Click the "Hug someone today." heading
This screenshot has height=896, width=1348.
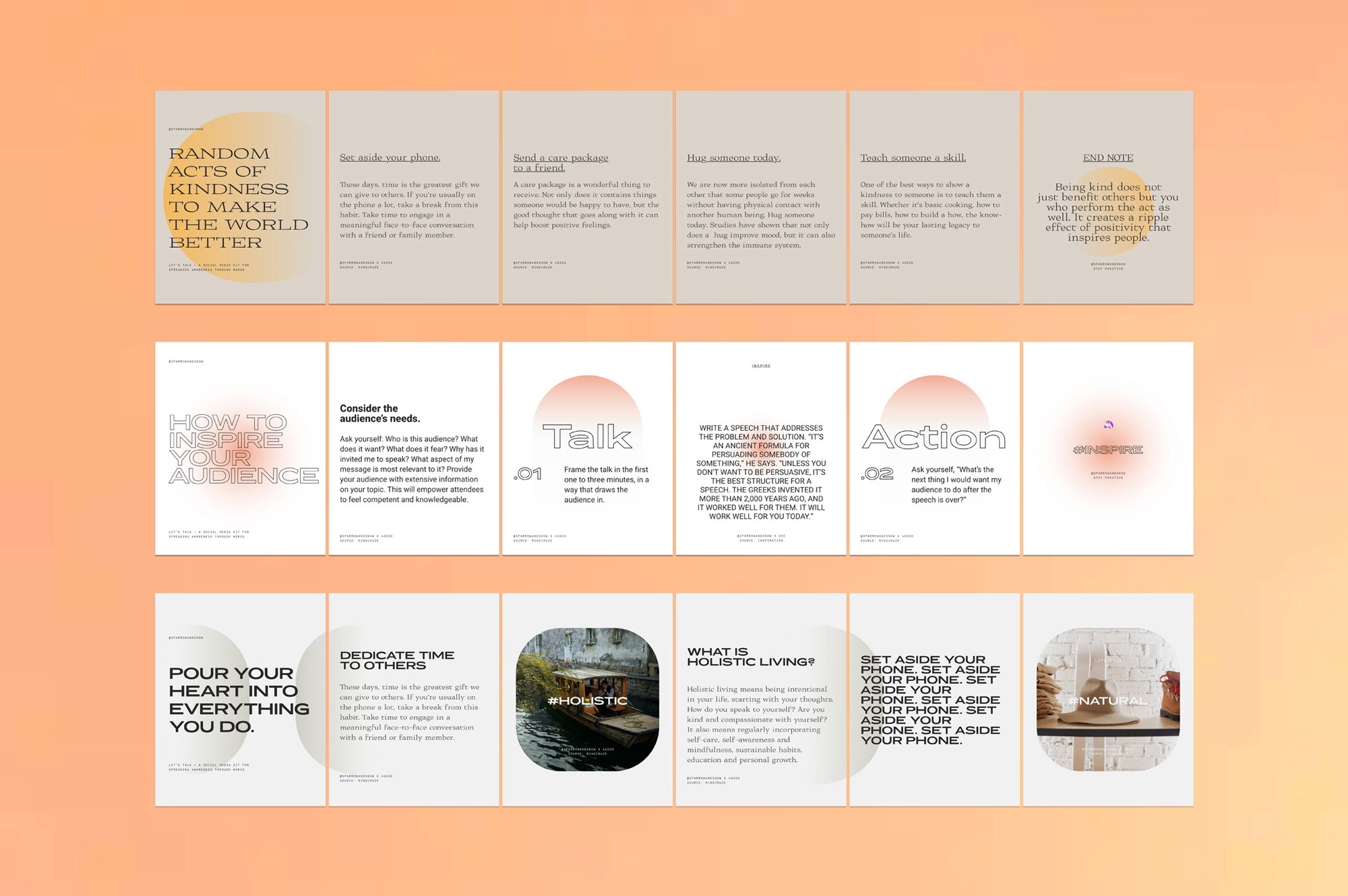(x=733, y=158)
